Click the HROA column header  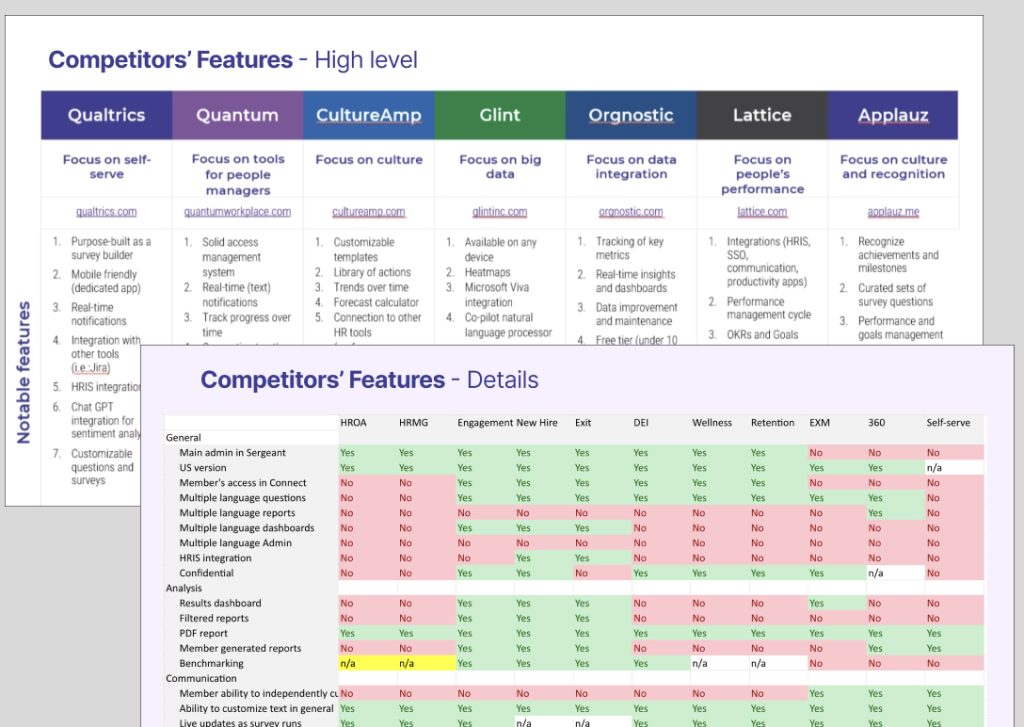[x=353, y=423]
